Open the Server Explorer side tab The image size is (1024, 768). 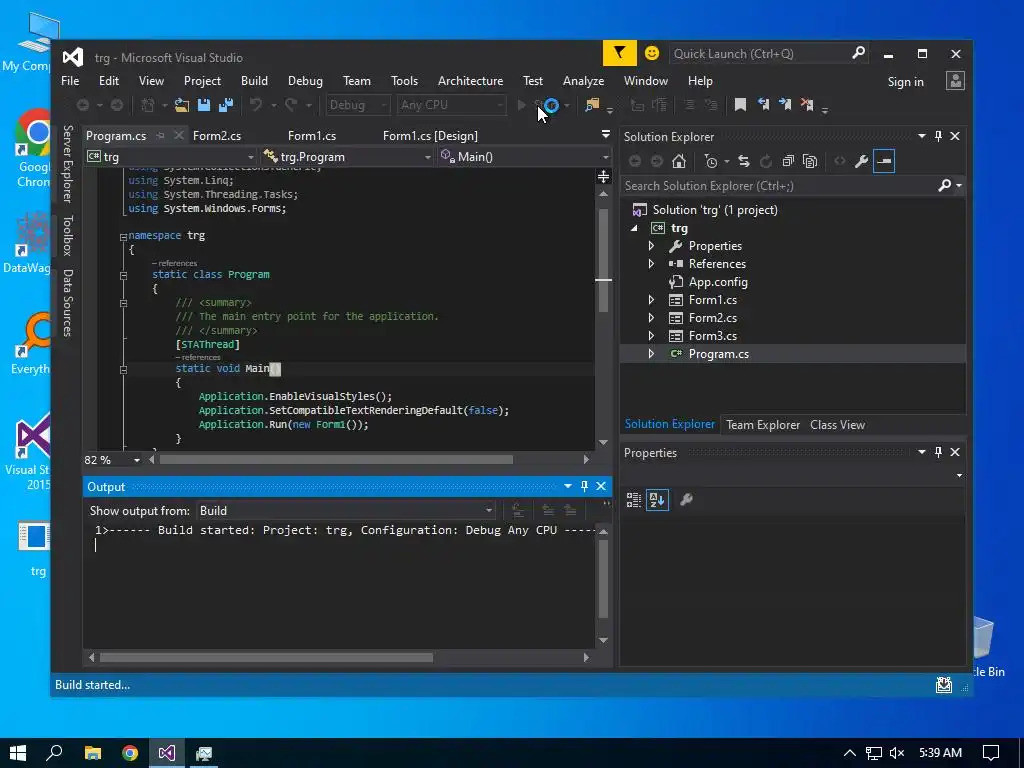(67, 164)
